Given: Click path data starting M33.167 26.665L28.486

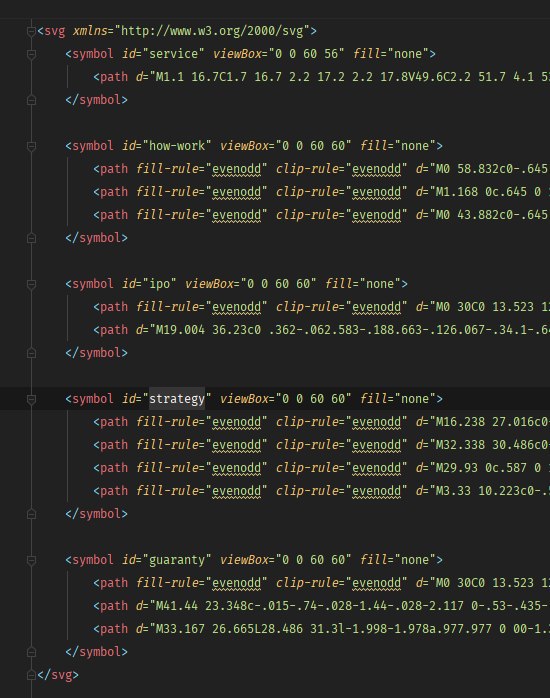Looking at the screenshot, I should (x=352, y=629).
